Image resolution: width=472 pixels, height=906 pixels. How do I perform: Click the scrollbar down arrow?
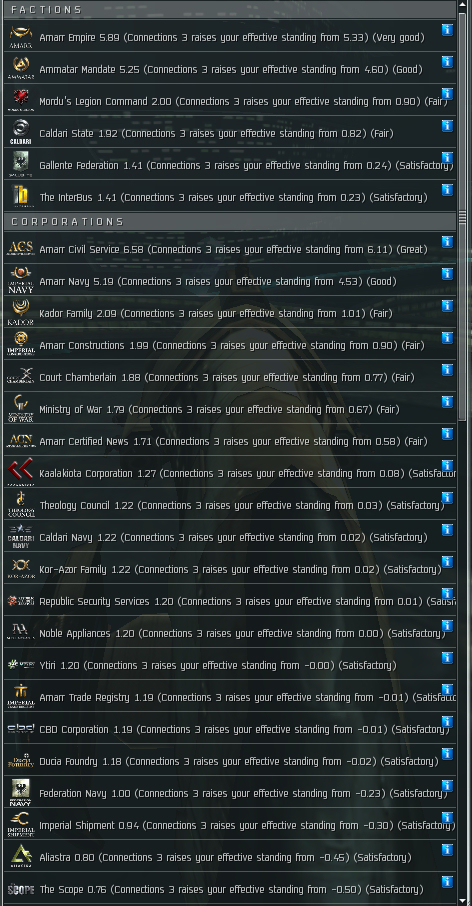462,900
